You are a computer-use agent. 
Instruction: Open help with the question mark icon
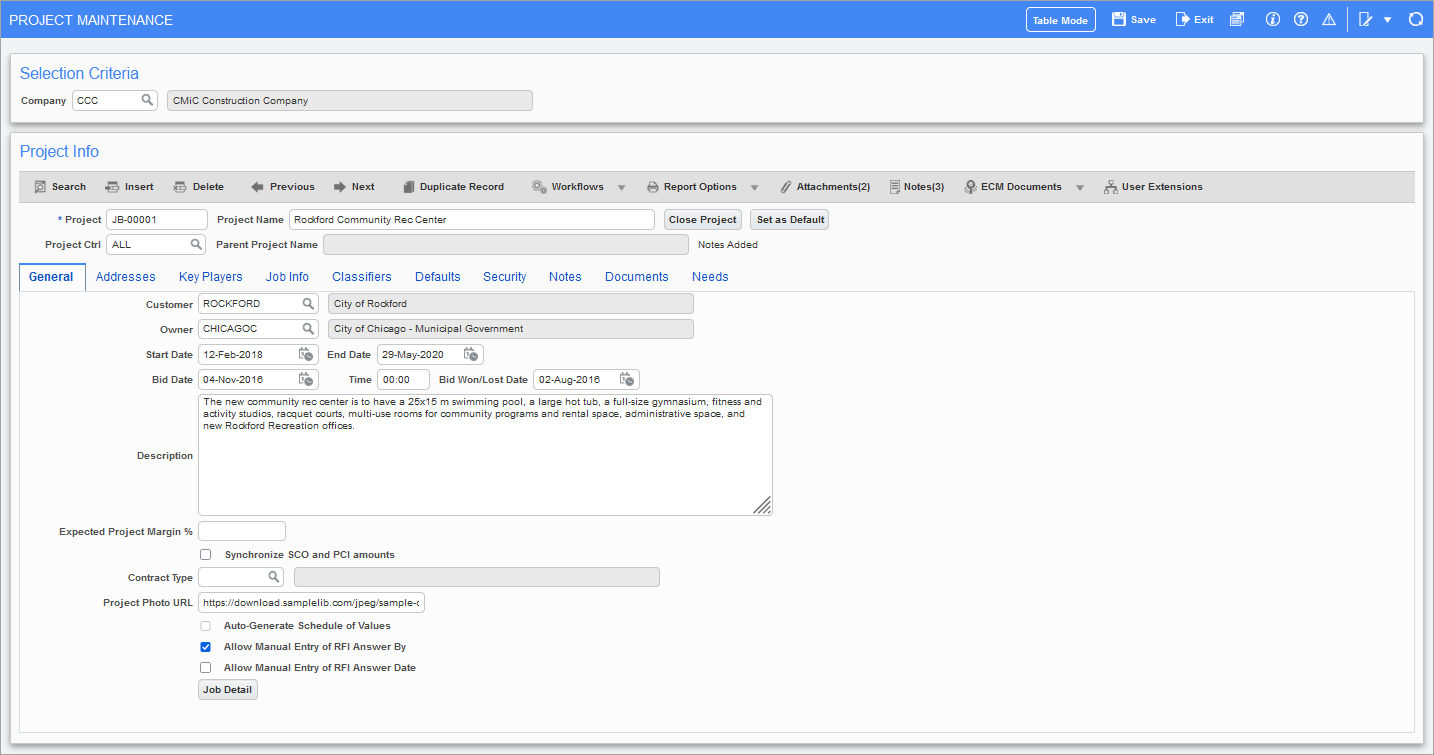1301,19
